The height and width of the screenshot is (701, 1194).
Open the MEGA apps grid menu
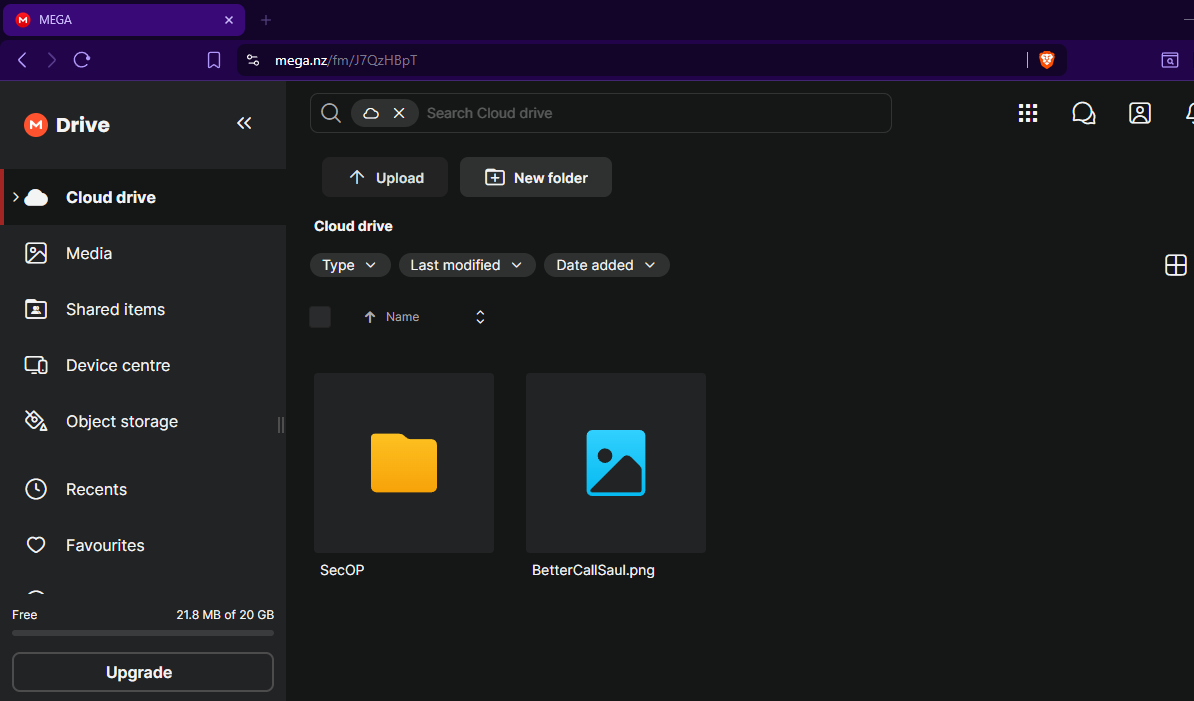point(1028,113)
